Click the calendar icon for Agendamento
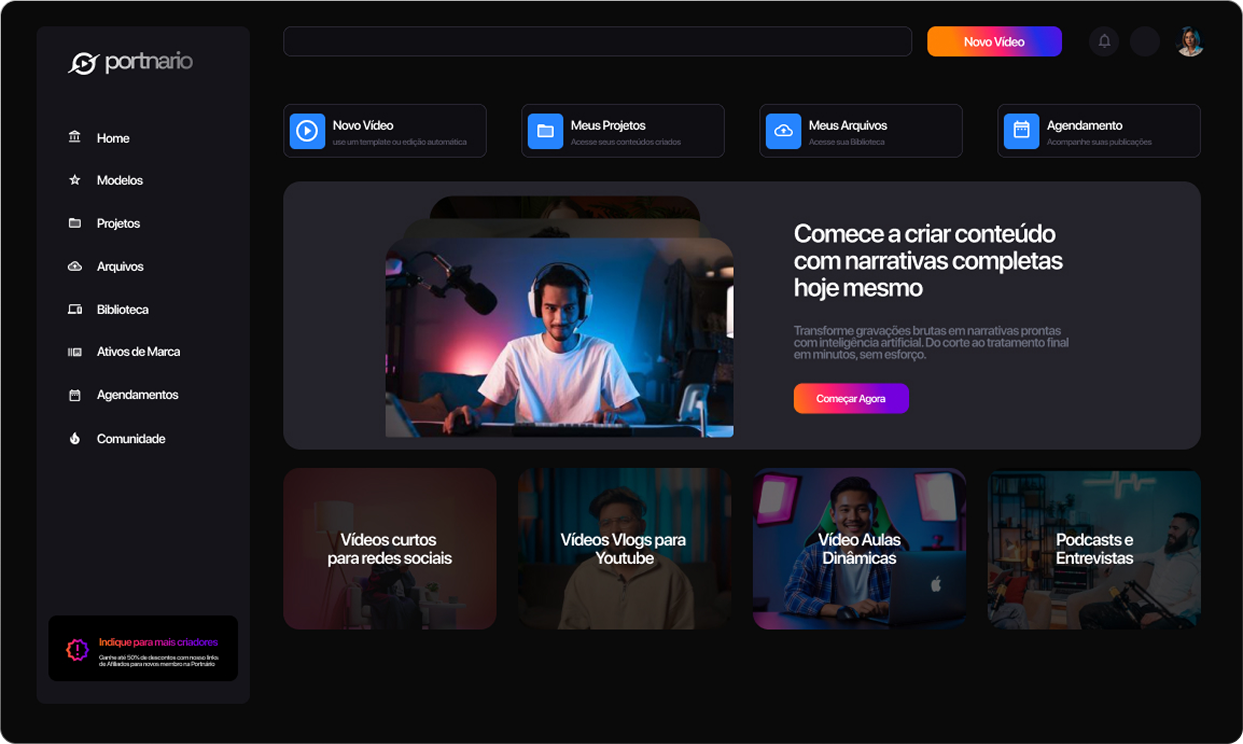Viewport: 1243px width, 744px height. (x=1021, y=131)
